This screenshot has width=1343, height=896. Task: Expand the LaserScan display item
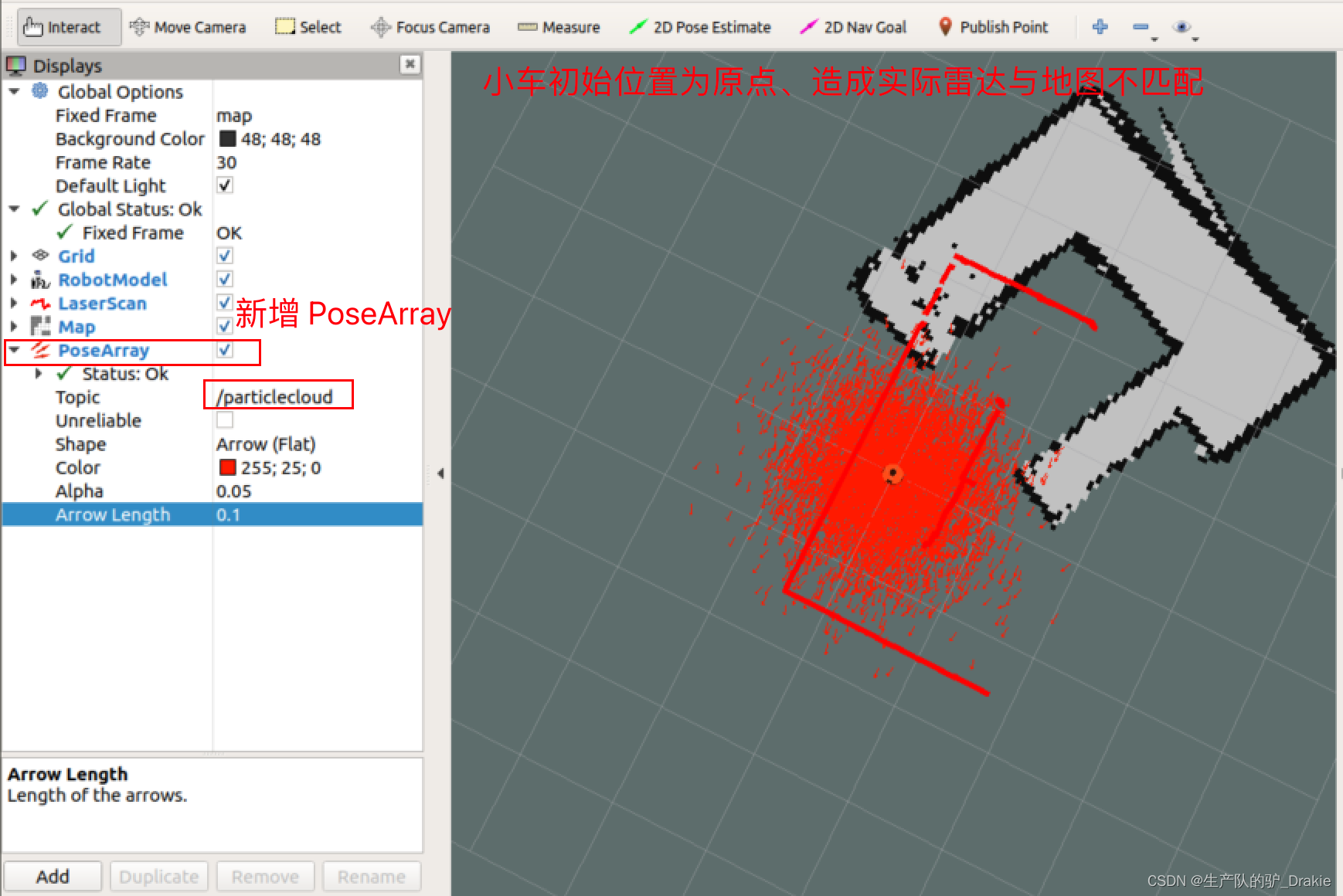coord(14,303)
